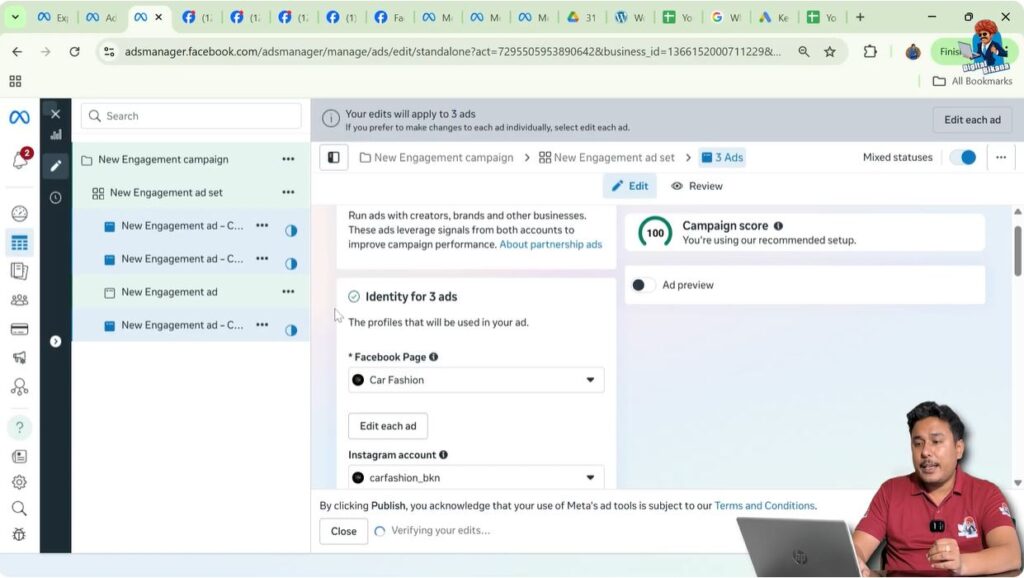Toggle the side panel layout icon

click(334, 157)
